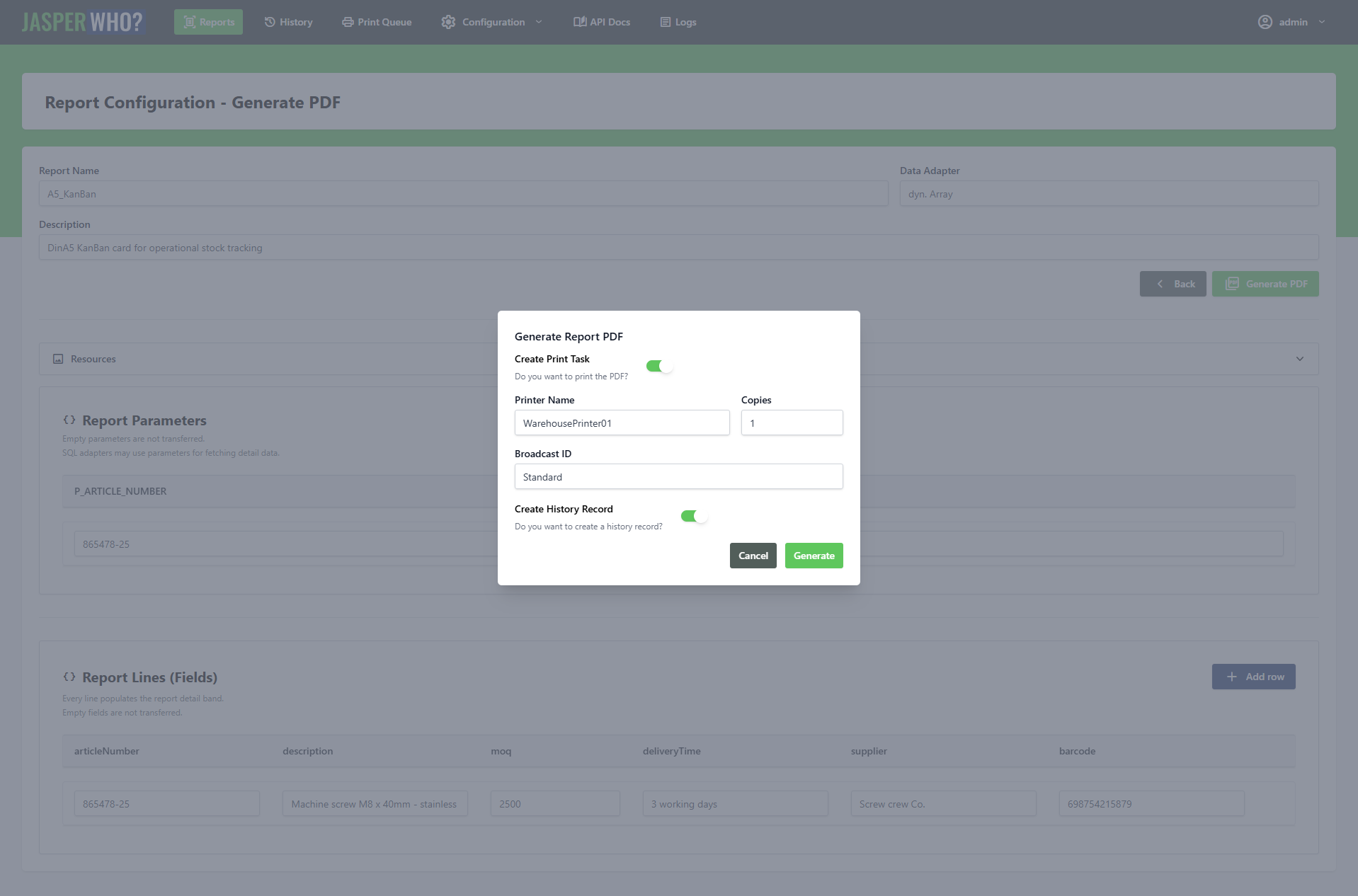
Task: Toggle the Create History Record switch
Action: (x=693, y=516)
